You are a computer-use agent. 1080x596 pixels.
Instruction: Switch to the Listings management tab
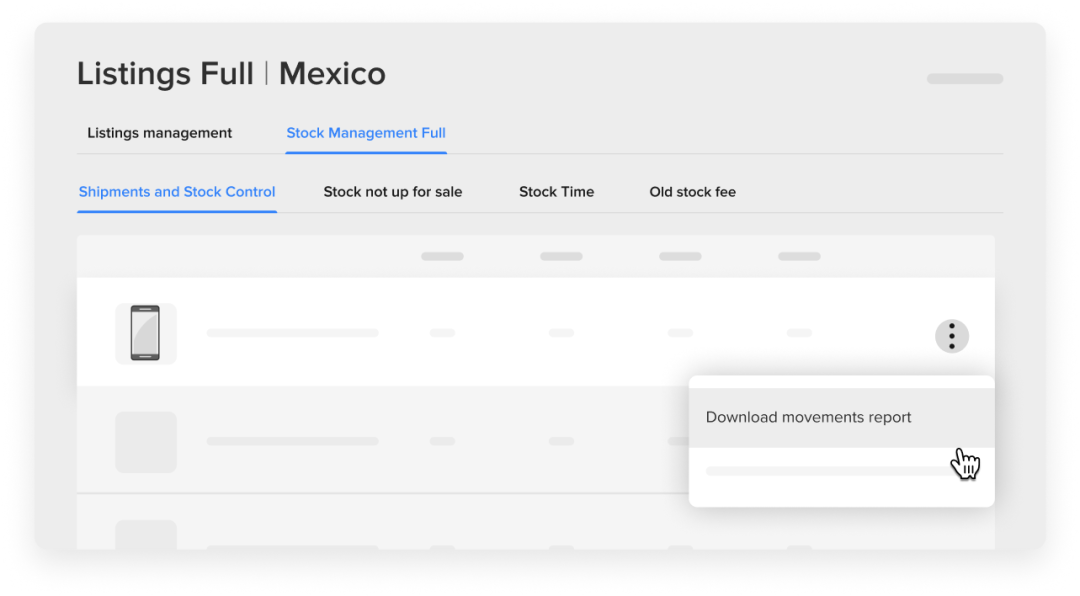[159, 133]
